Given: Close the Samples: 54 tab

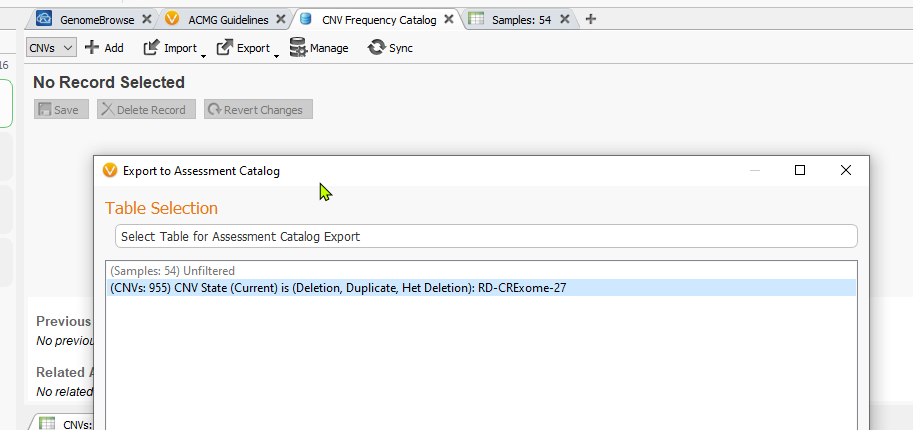Looking at the screenshot, I should pyautogui.click(x=564, y=19).
